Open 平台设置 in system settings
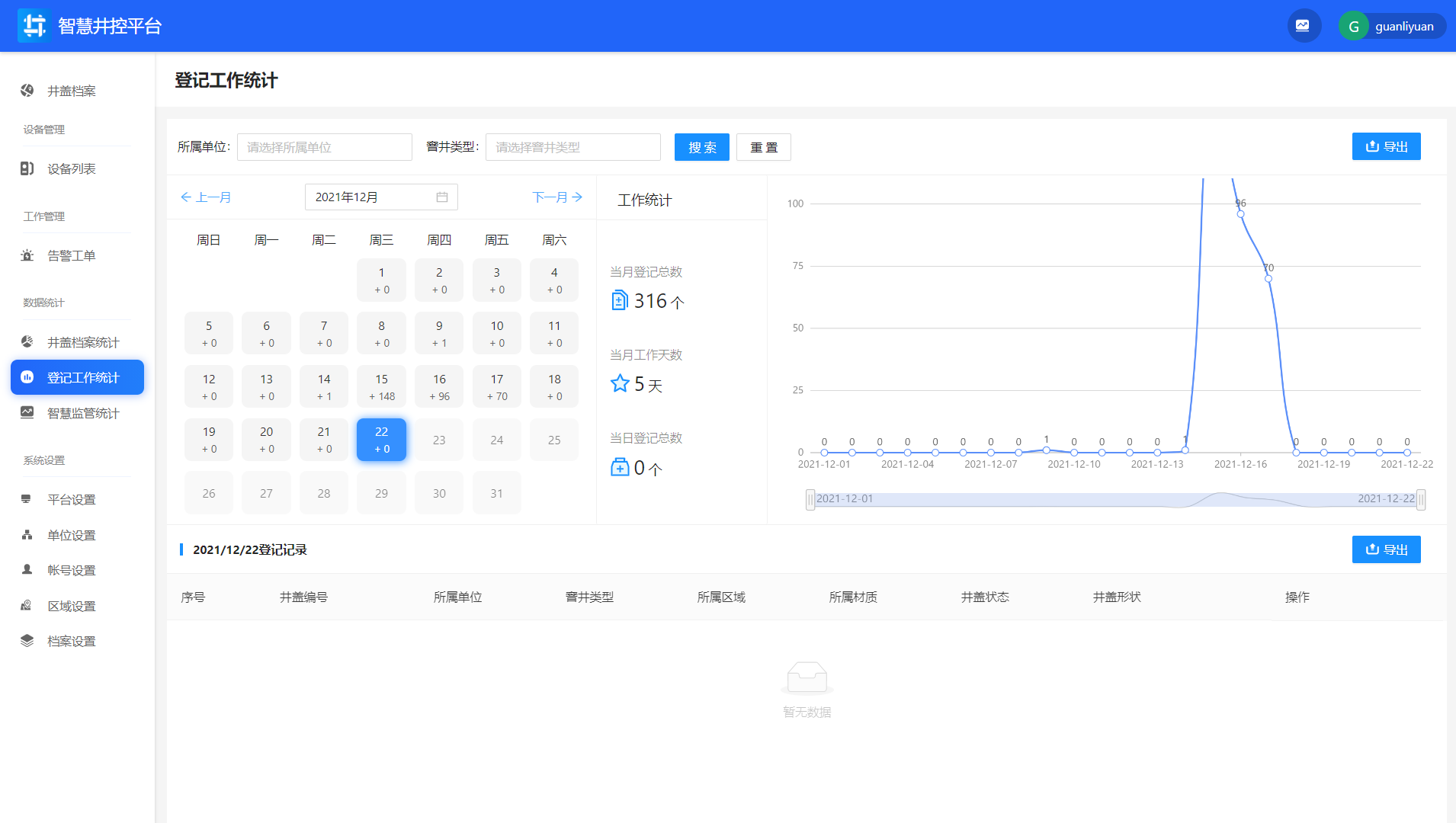The width and height of the screenshot is (1456, 823). [x=71, y=500]
